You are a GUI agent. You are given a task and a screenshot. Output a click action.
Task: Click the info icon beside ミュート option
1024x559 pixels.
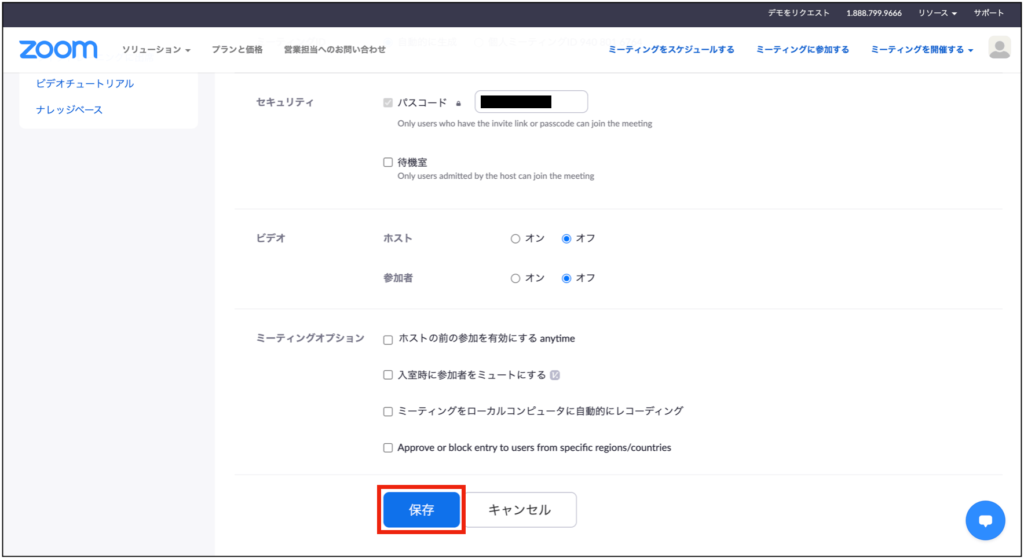click(555, 376)
